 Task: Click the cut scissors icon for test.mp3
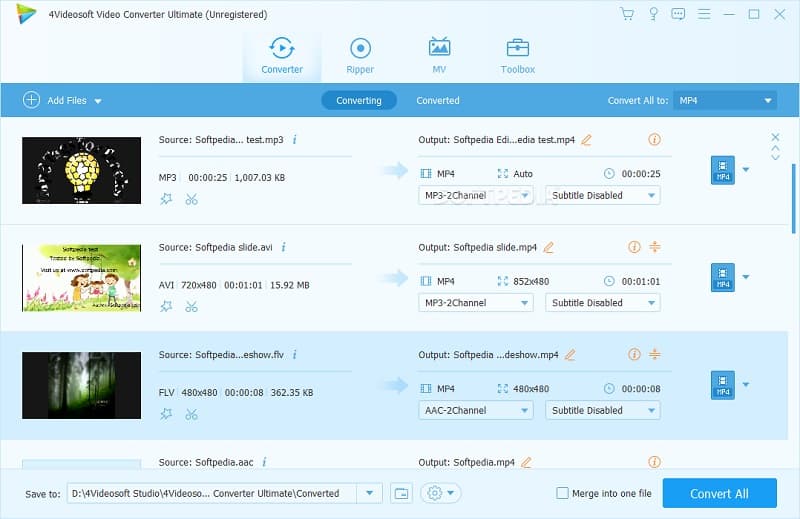pos(191,199)
